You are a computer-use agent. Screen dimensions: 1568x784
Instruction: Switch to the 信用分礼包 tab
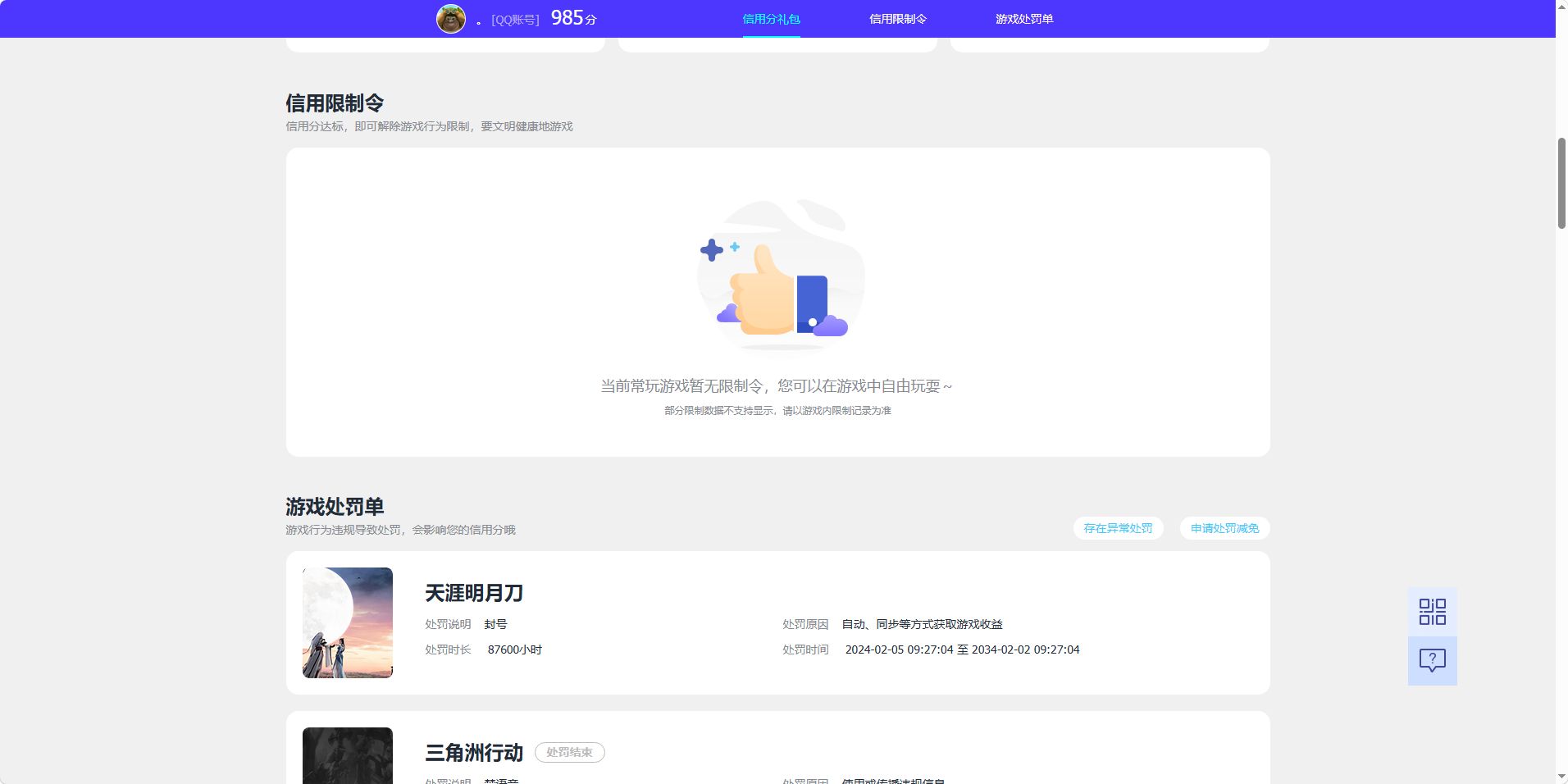click(x=771, y=19)
